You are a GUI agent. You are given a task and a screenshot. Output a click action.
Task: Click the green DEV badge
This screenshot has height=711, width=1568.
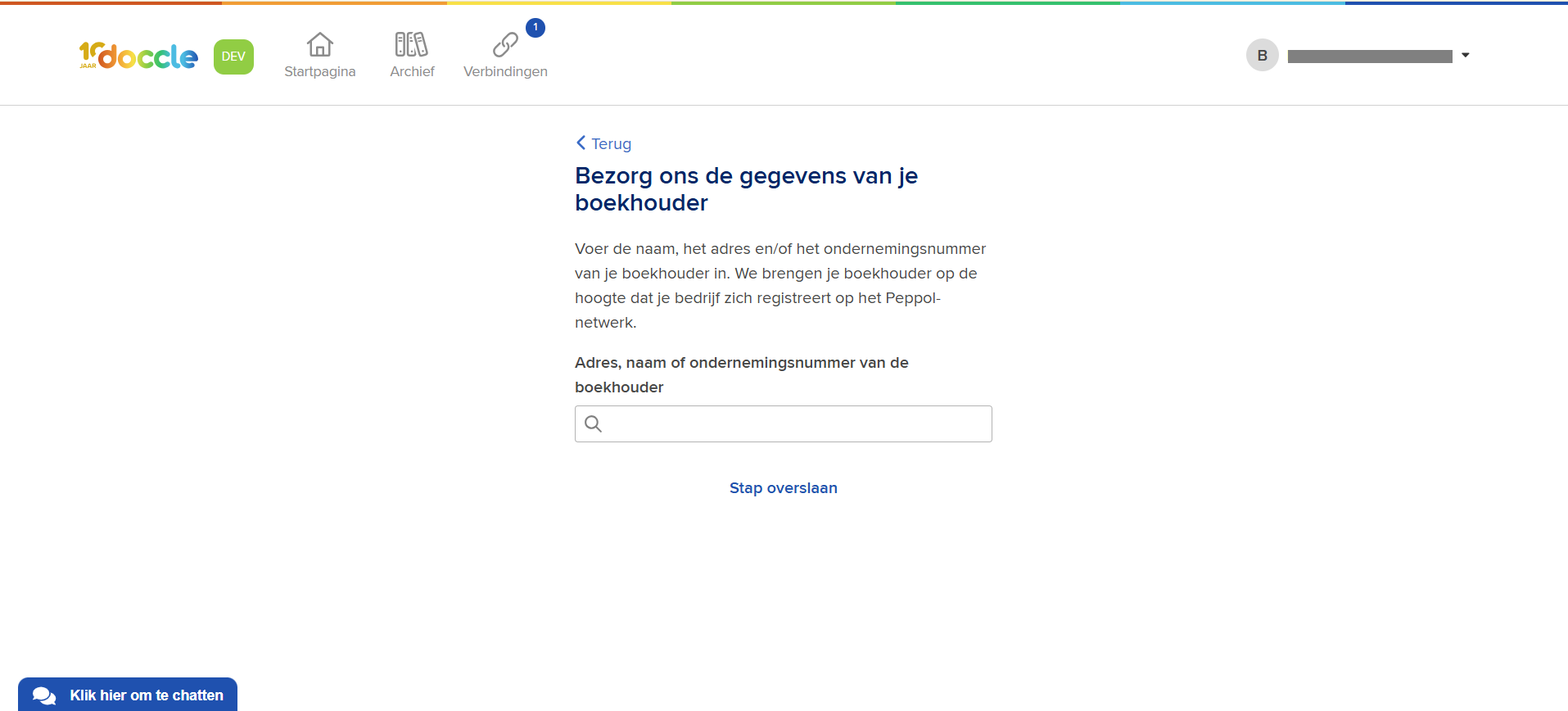[233, 57]
